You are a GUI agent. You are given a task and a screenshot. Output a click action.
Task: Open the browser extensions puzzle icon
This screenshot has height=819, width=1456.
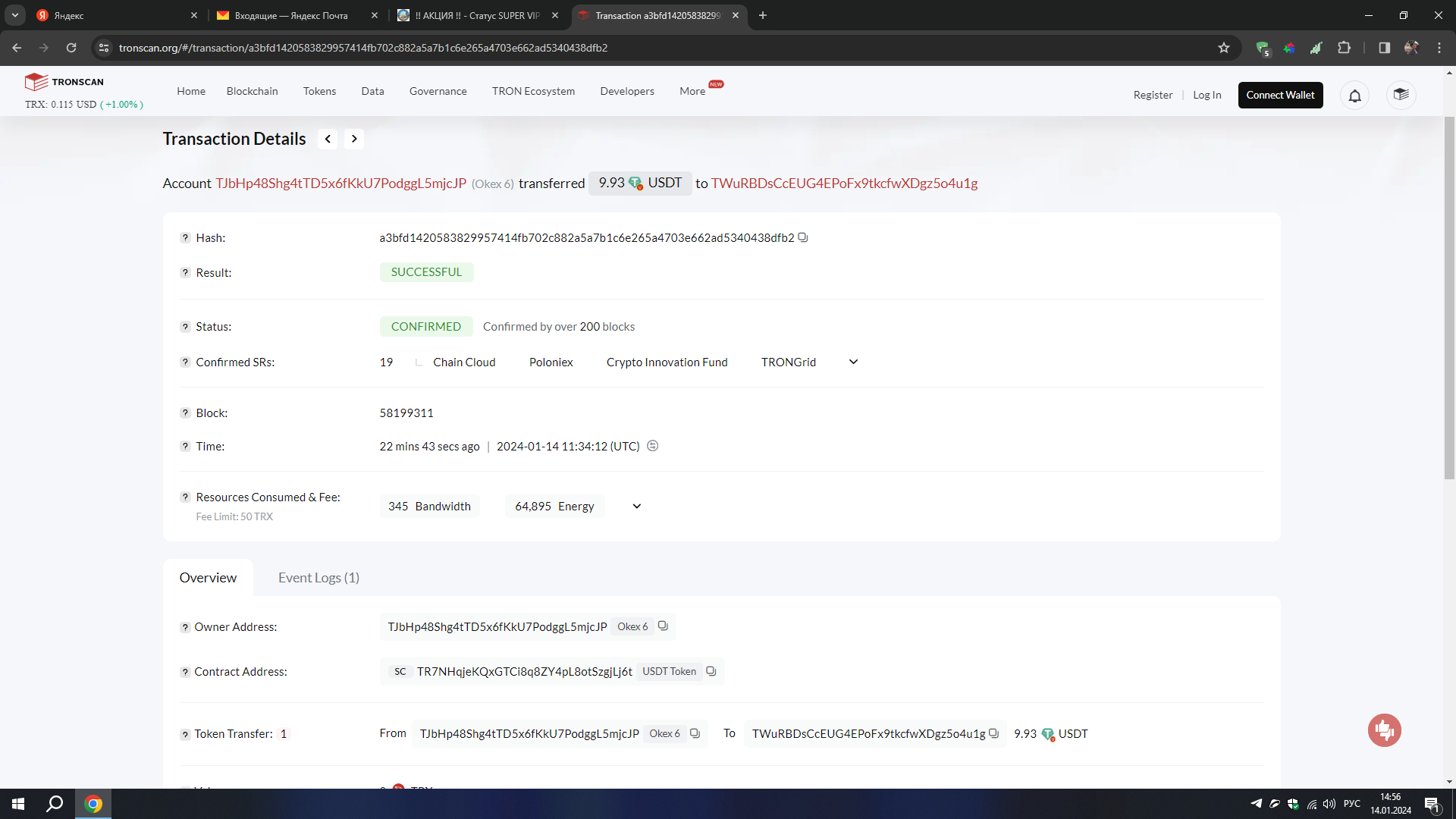click(x=1344, y=48)
